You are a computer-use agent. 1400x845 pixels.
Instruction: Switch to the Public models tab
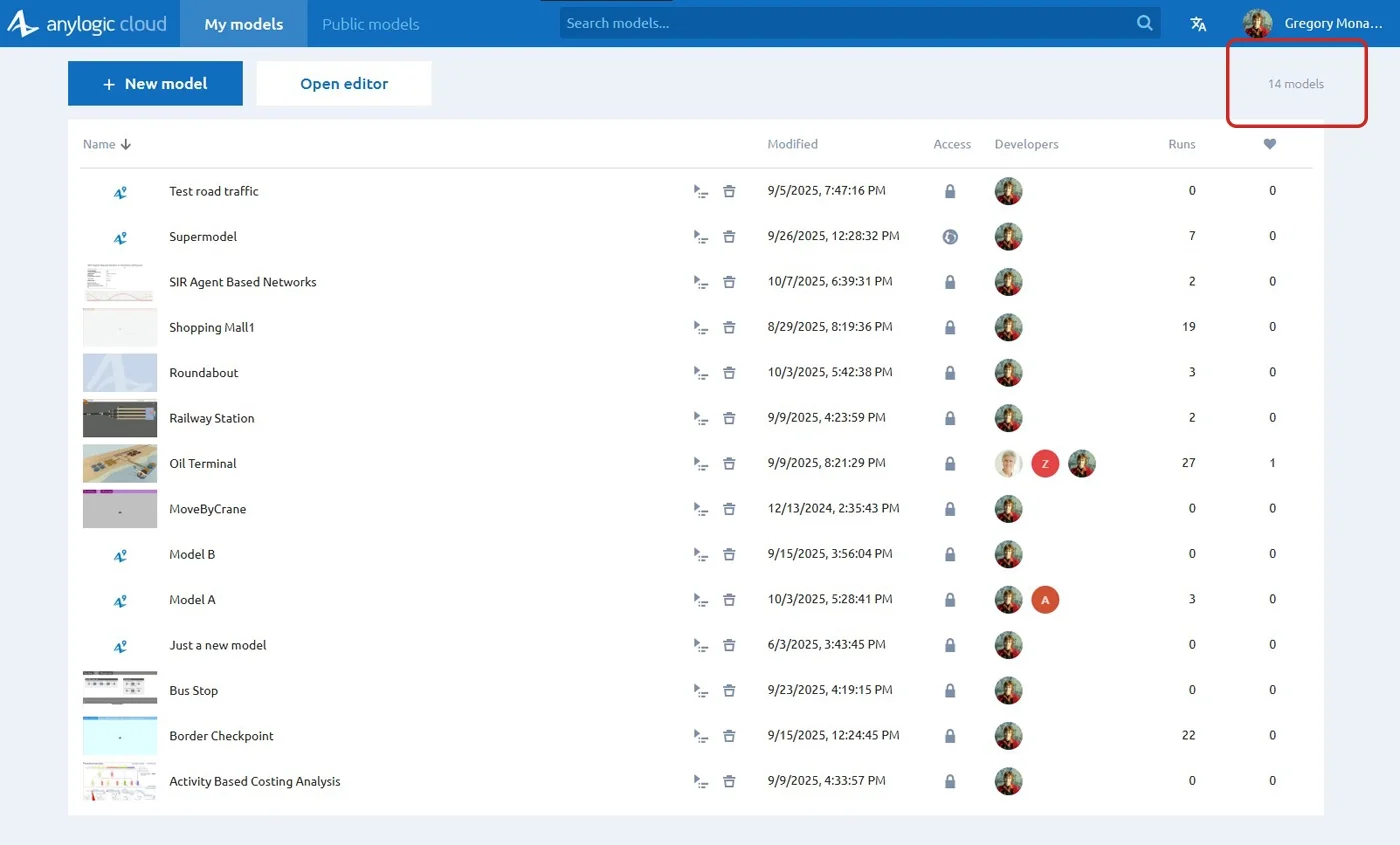tap(370, 24)
